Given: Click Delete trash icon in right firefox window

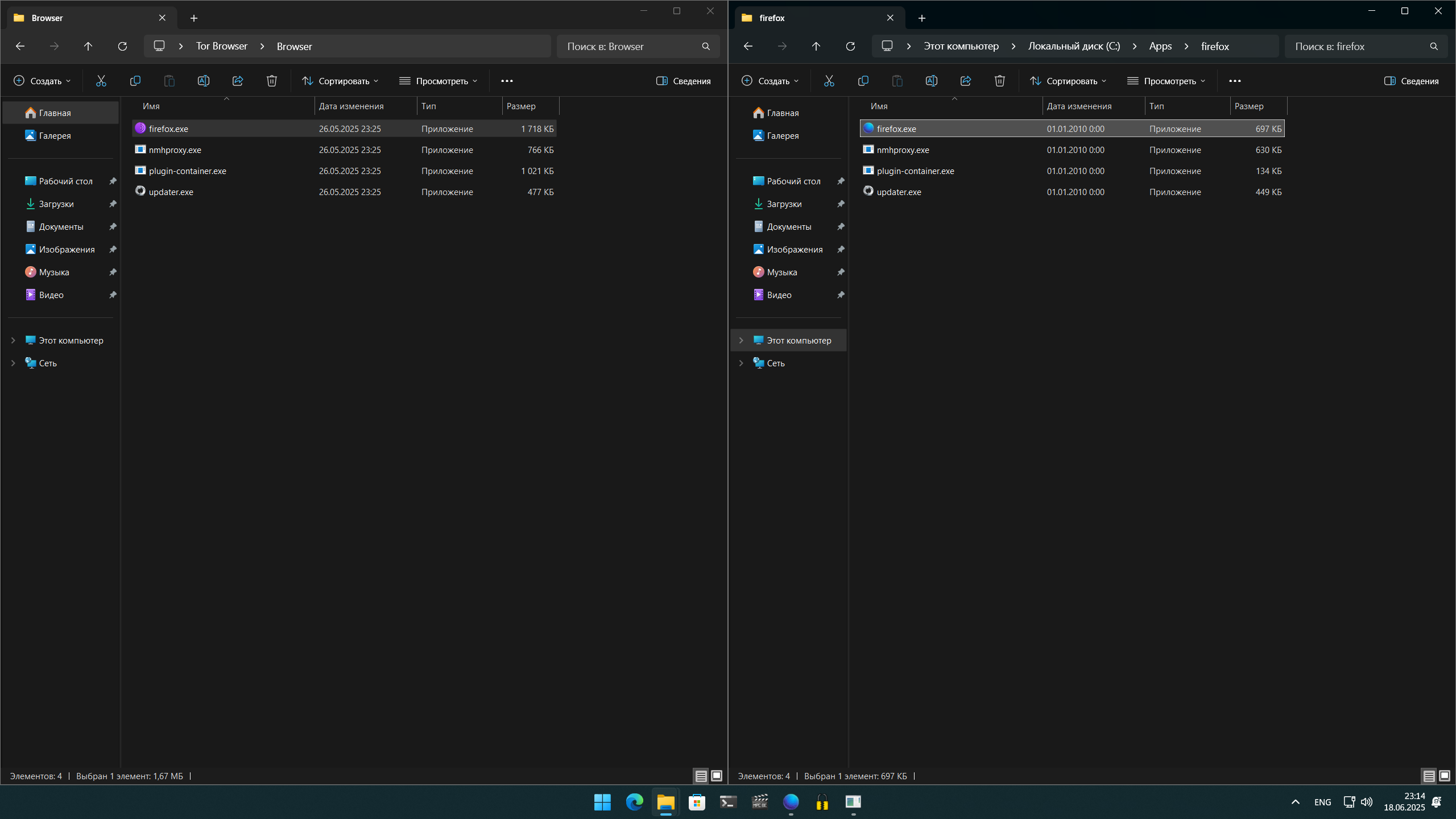Looking at the screenshot, I should (x=999, y=81).
